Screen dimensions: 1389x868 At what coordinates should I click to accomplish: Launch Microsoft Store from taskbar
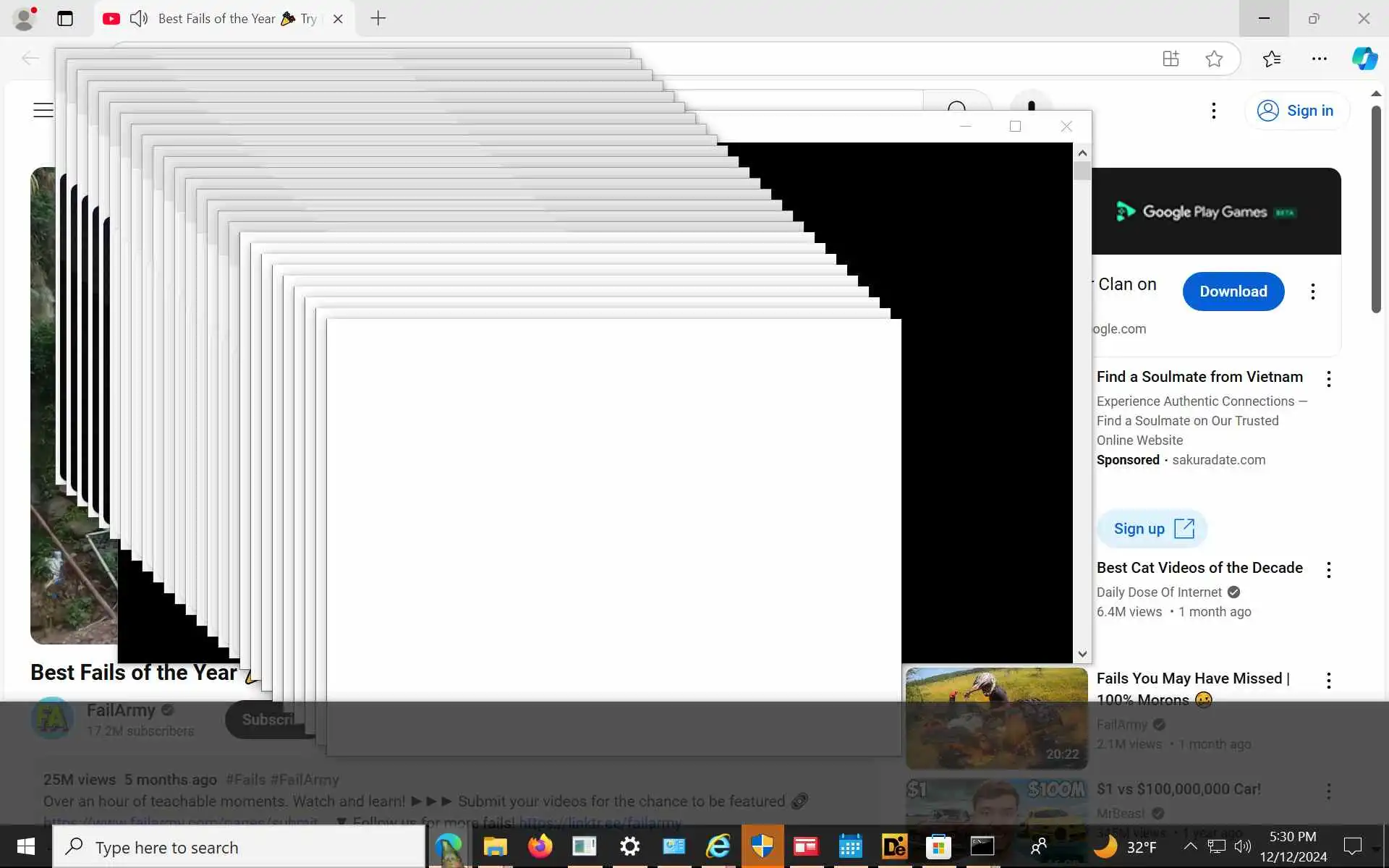pos(938,846)
